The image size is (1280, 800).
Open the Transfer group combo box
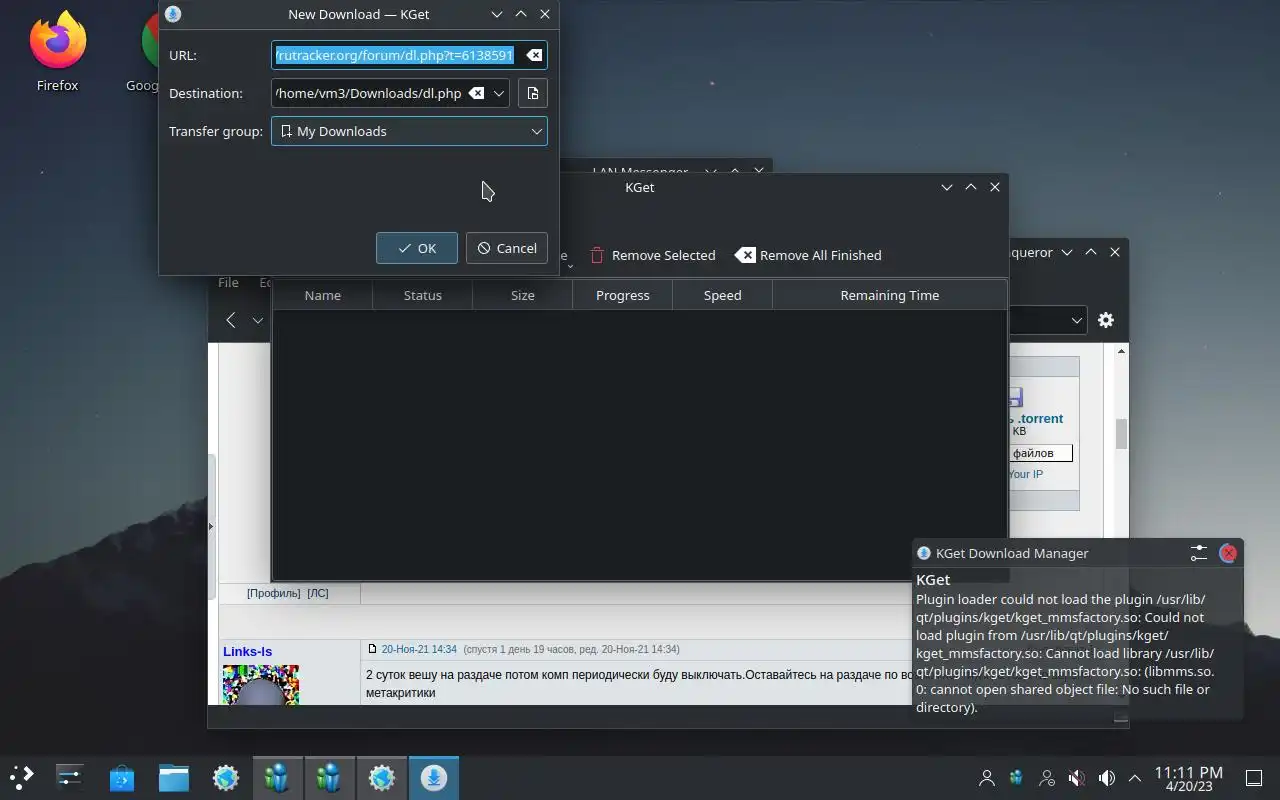[409, 131]
